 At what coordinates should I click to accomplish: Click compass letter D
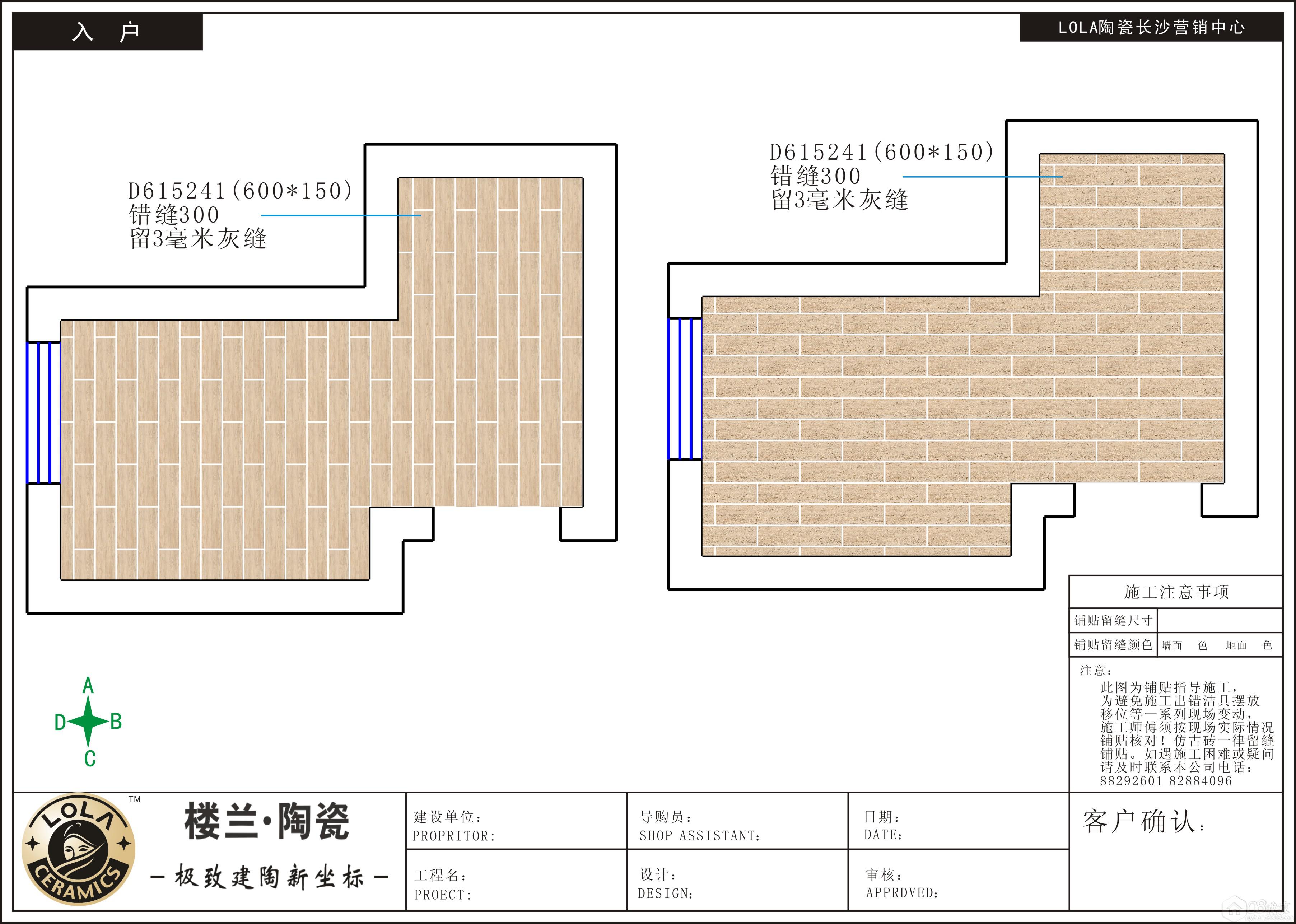tap(60, 723)
